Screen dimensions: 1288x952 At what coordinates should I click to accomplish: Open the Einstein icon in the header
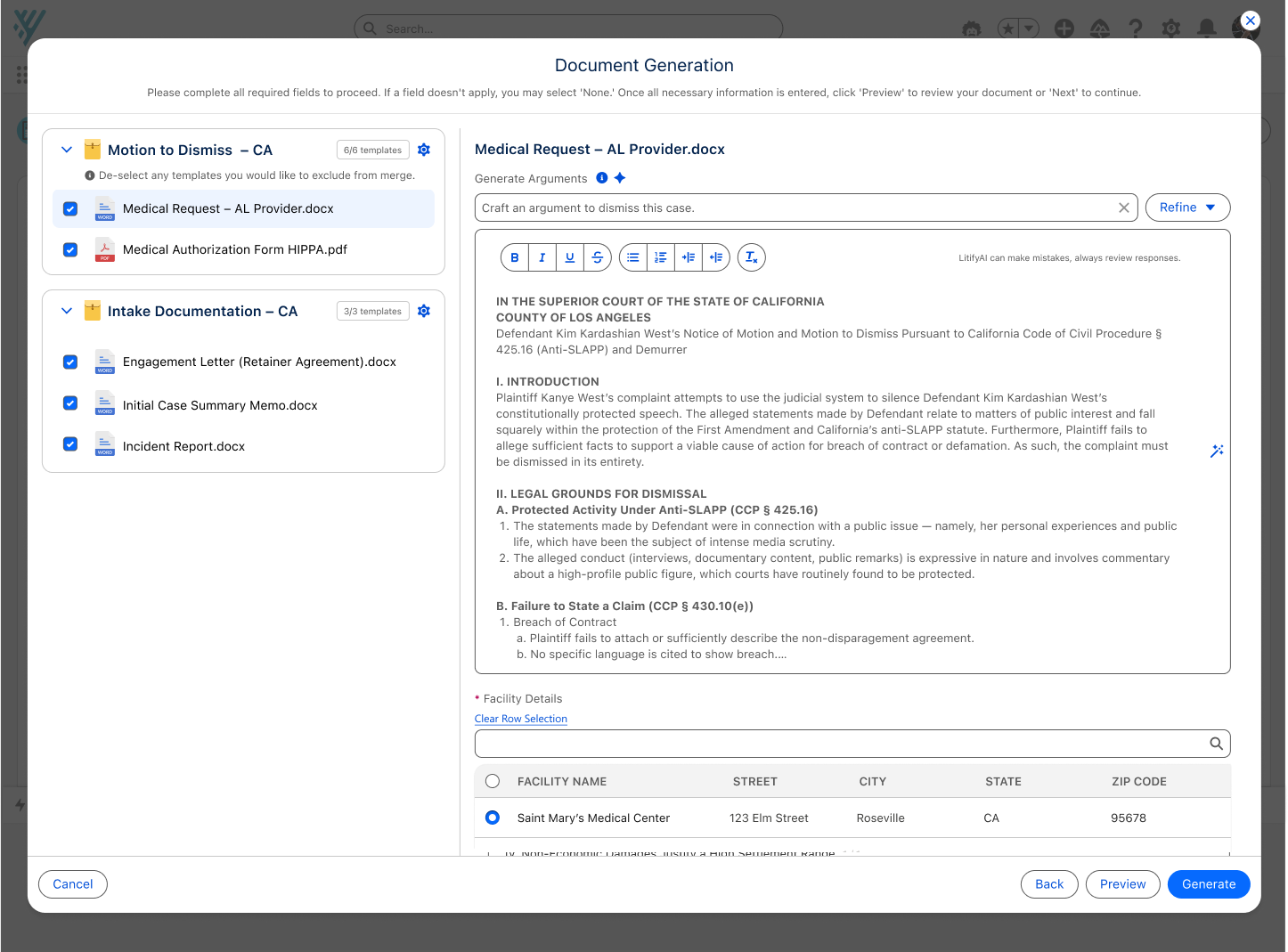tap(972, 28)
